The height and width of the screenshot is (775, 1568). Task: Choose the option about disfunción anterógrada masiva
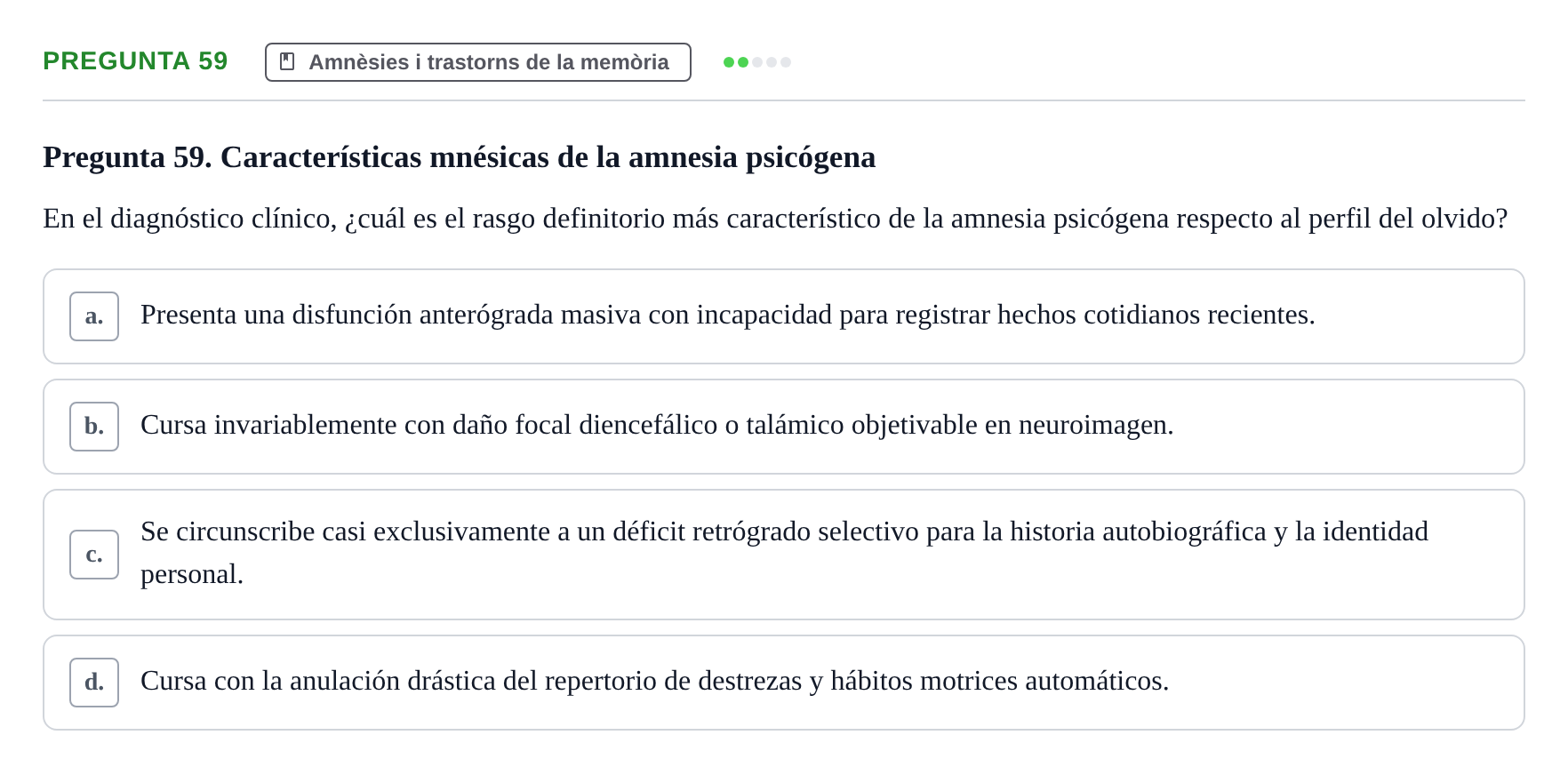click(784, 316)
